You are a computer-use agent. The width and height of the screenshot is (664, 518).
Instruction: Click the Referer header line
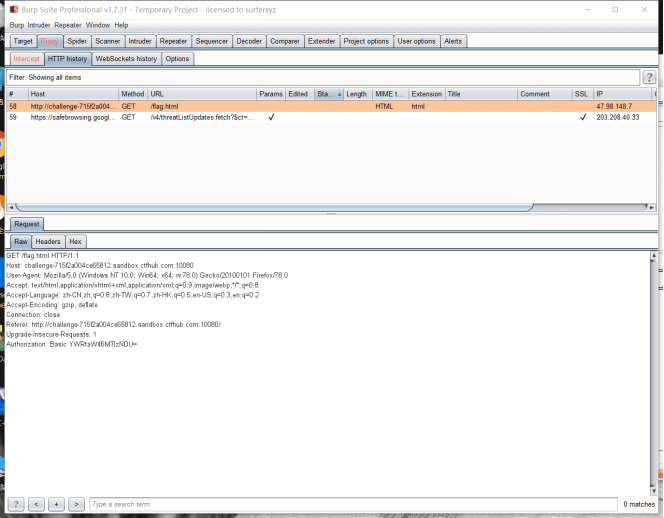pos(113,324)
